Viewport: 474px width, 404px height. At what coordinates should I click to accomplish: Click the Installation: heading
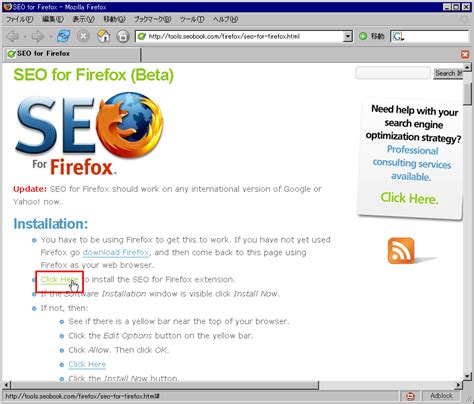51,224
